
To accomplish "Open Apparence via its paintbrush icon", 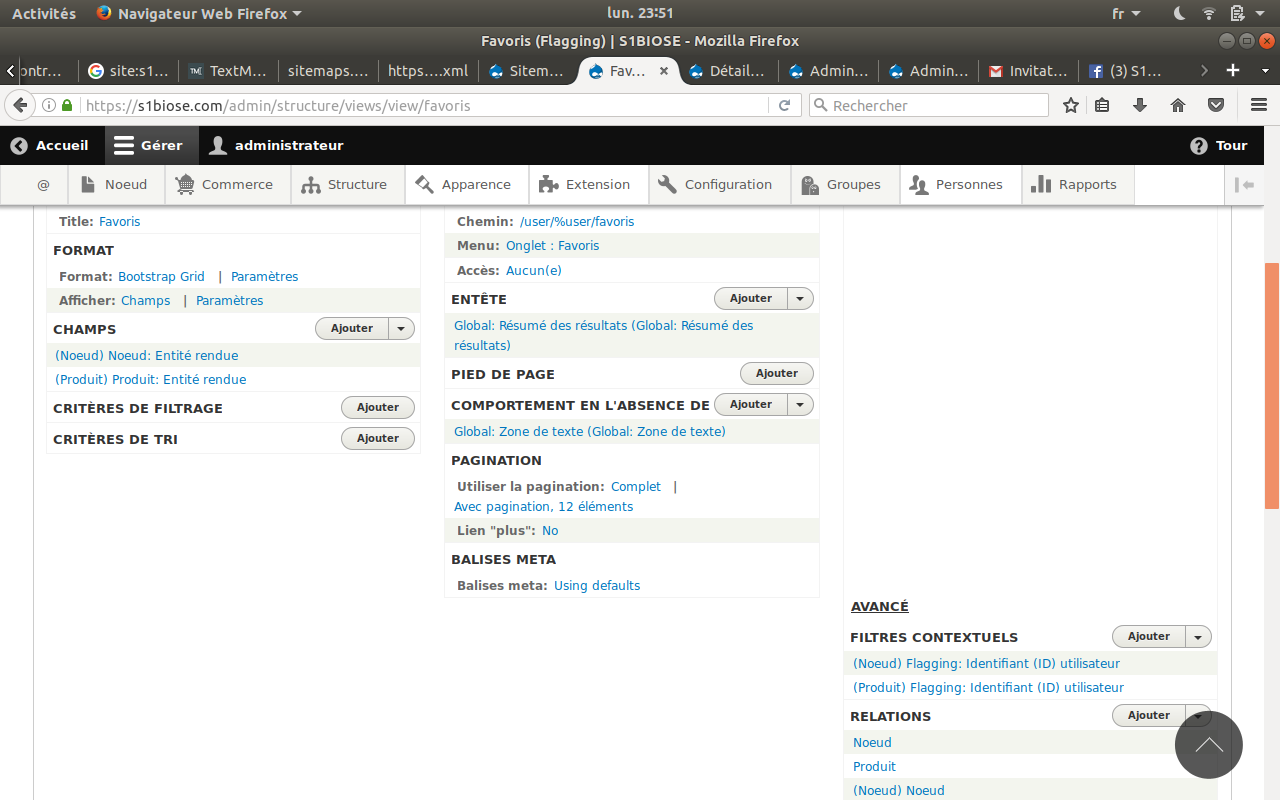I will (x=426, y=184).
